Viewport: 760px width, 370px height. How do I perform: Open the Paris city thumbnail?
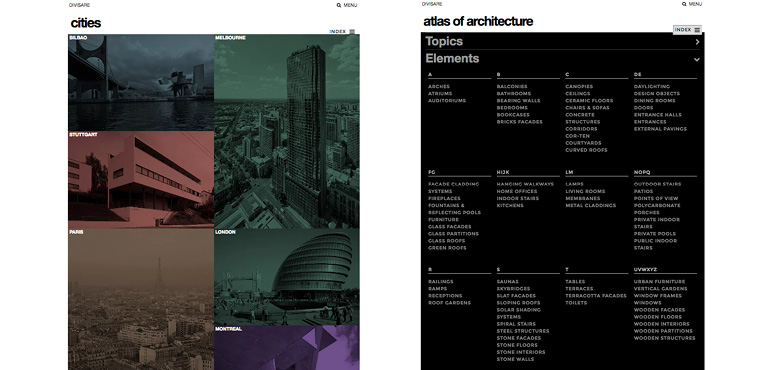point(141,299)
